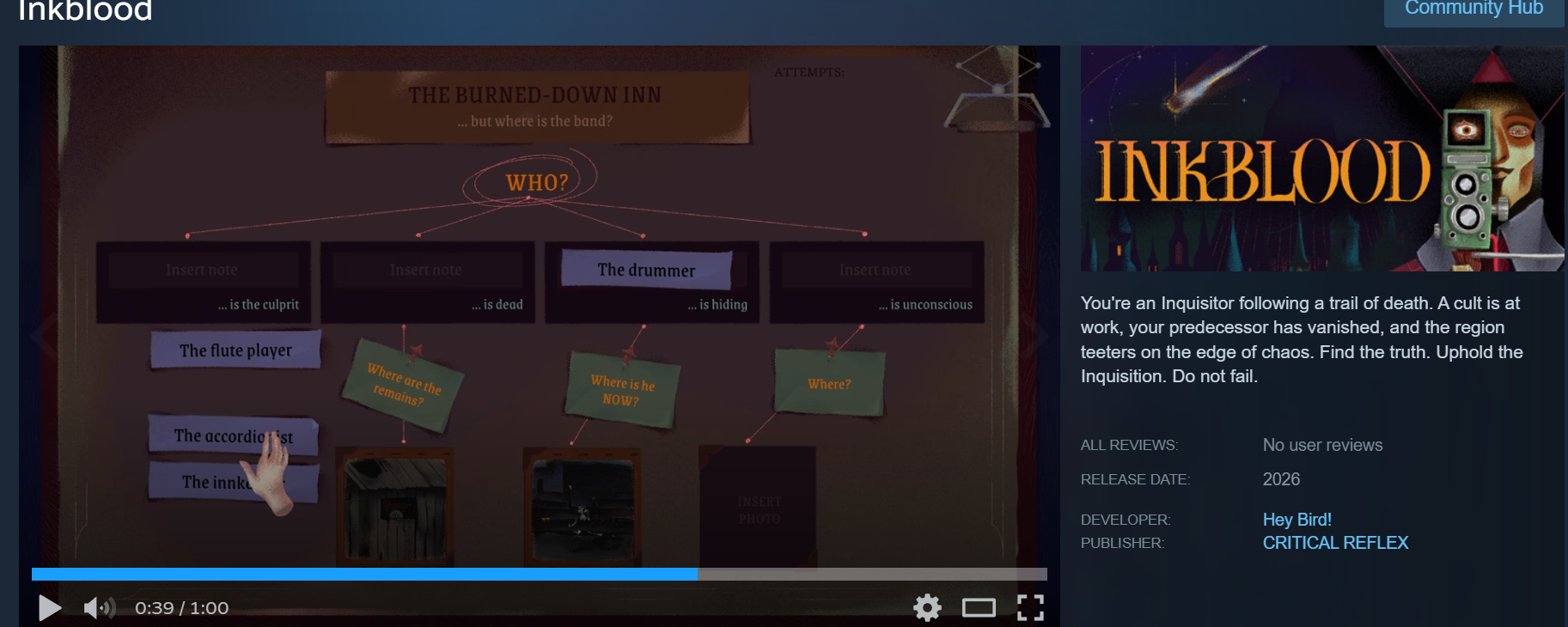Open publisher CRITICAL REFLEX page

(x=1335, y=543)
